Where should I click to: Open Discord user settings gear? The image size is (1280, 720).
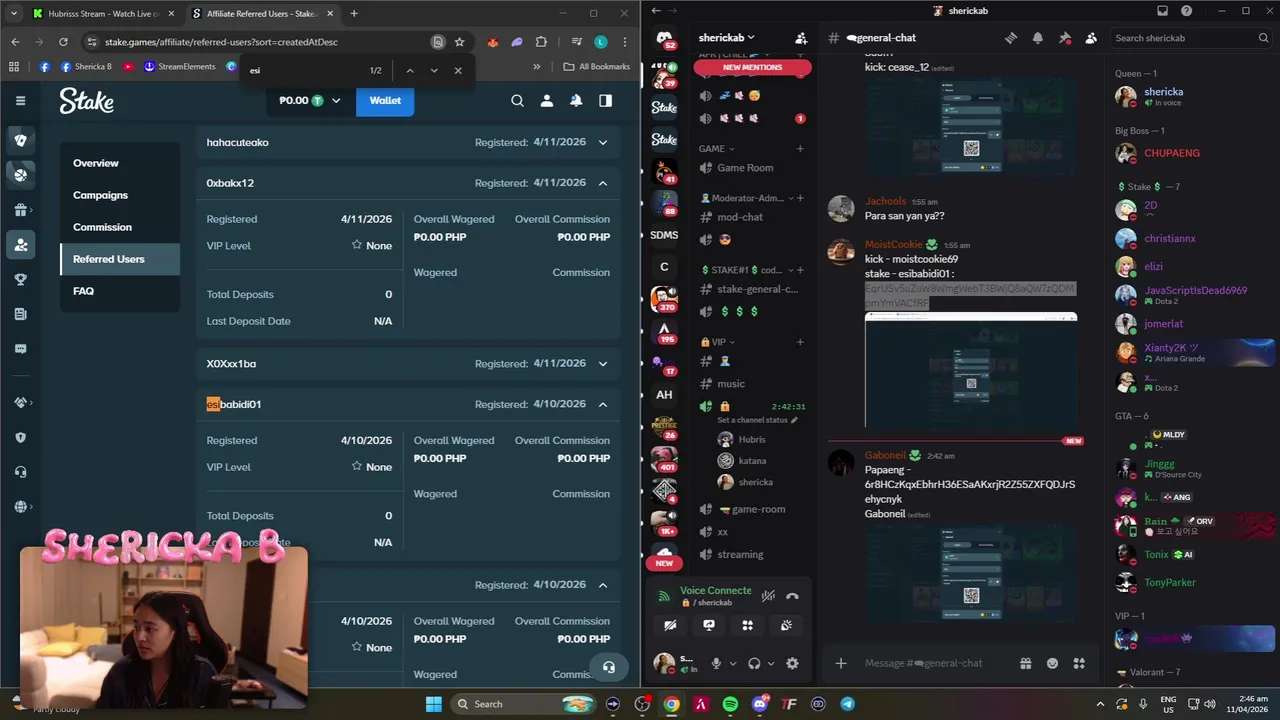(x=792, y=663)
